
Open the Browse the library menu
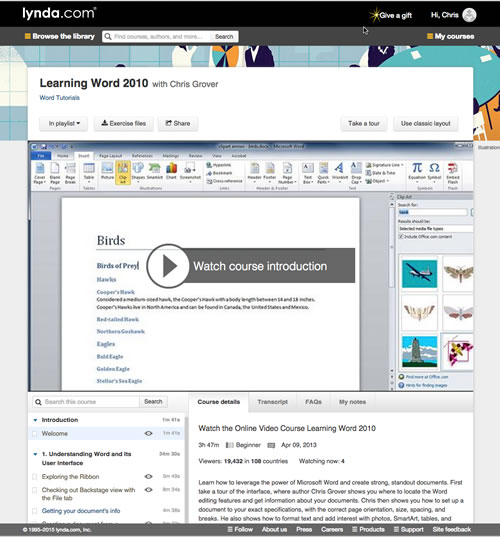point(60,36)
